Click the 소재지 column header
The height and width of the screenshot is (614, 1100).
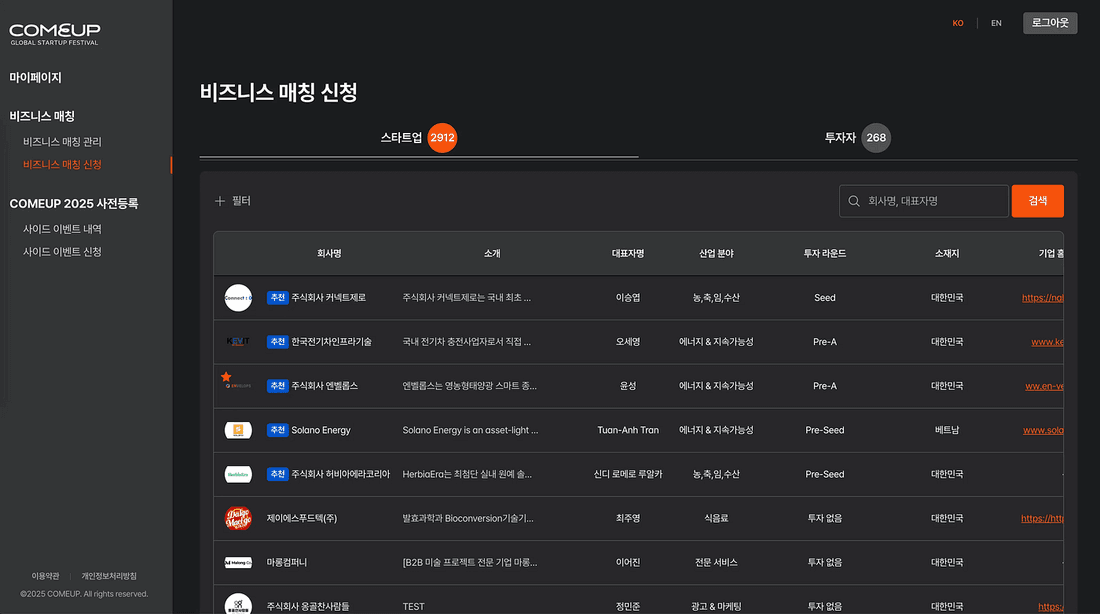tap(947, 253)
